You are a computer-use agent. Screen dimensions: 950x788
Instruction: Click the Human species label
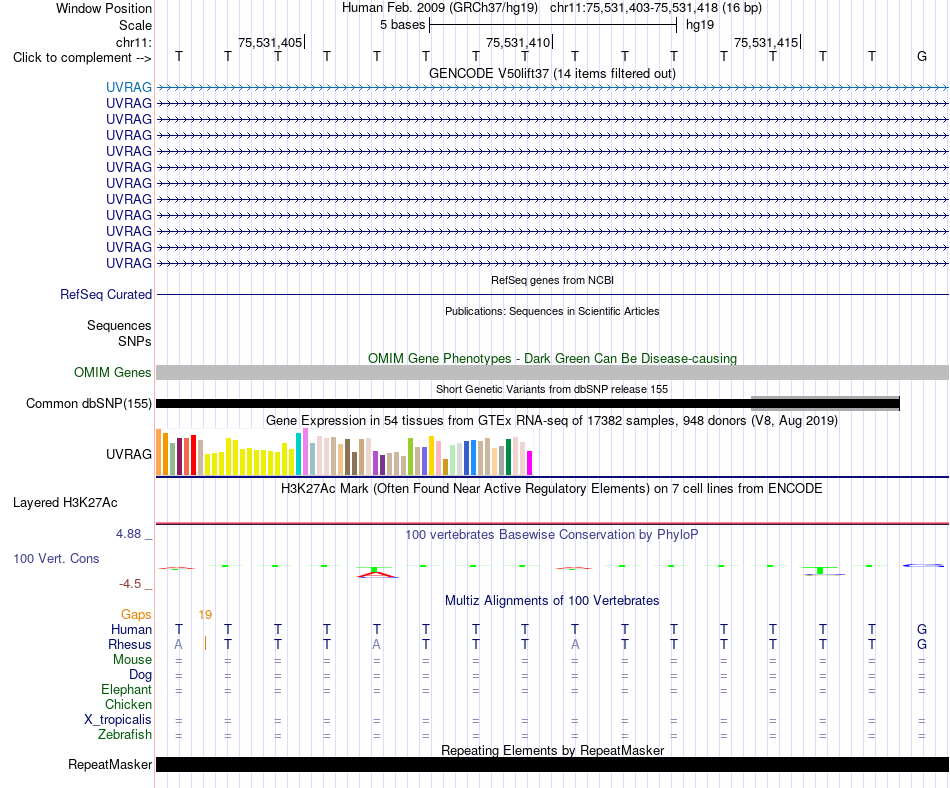pos(131,630)
